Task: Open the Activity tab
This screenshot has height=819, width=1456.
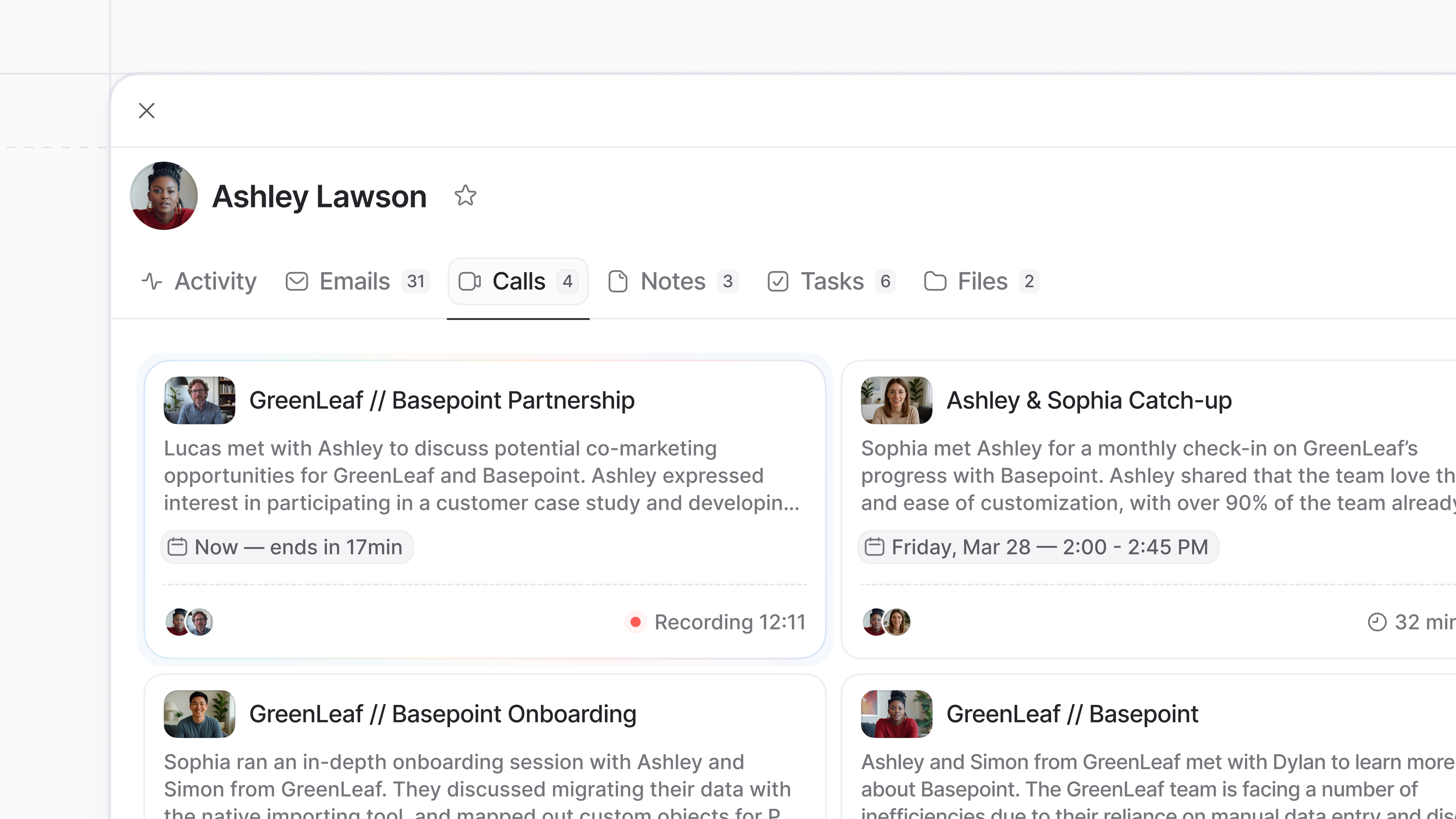Action: (x=199, y=281)
